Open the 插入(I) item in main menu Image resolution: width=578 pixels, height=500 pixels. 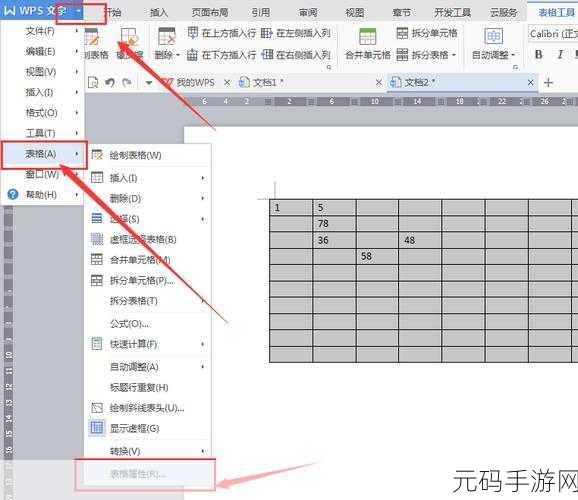coord(43,93)
